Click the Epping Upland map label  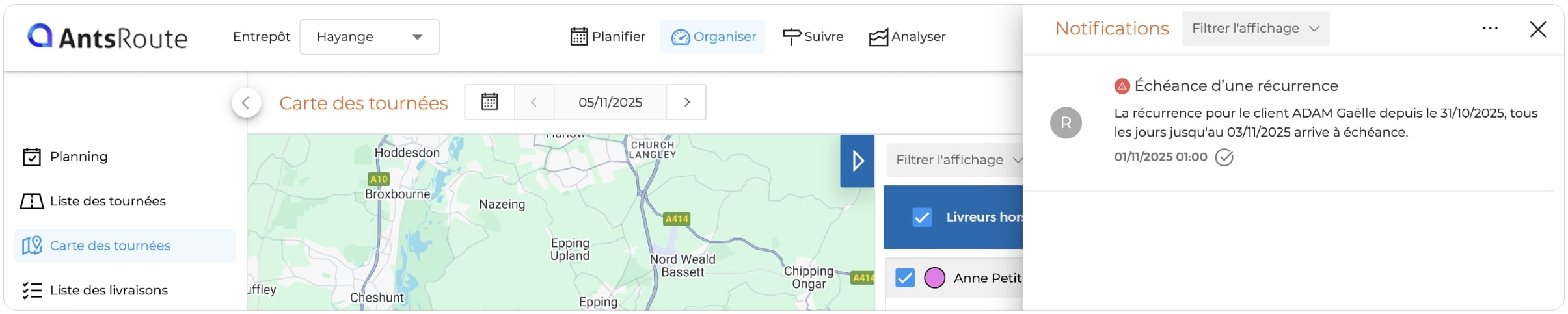coord(570,250)
